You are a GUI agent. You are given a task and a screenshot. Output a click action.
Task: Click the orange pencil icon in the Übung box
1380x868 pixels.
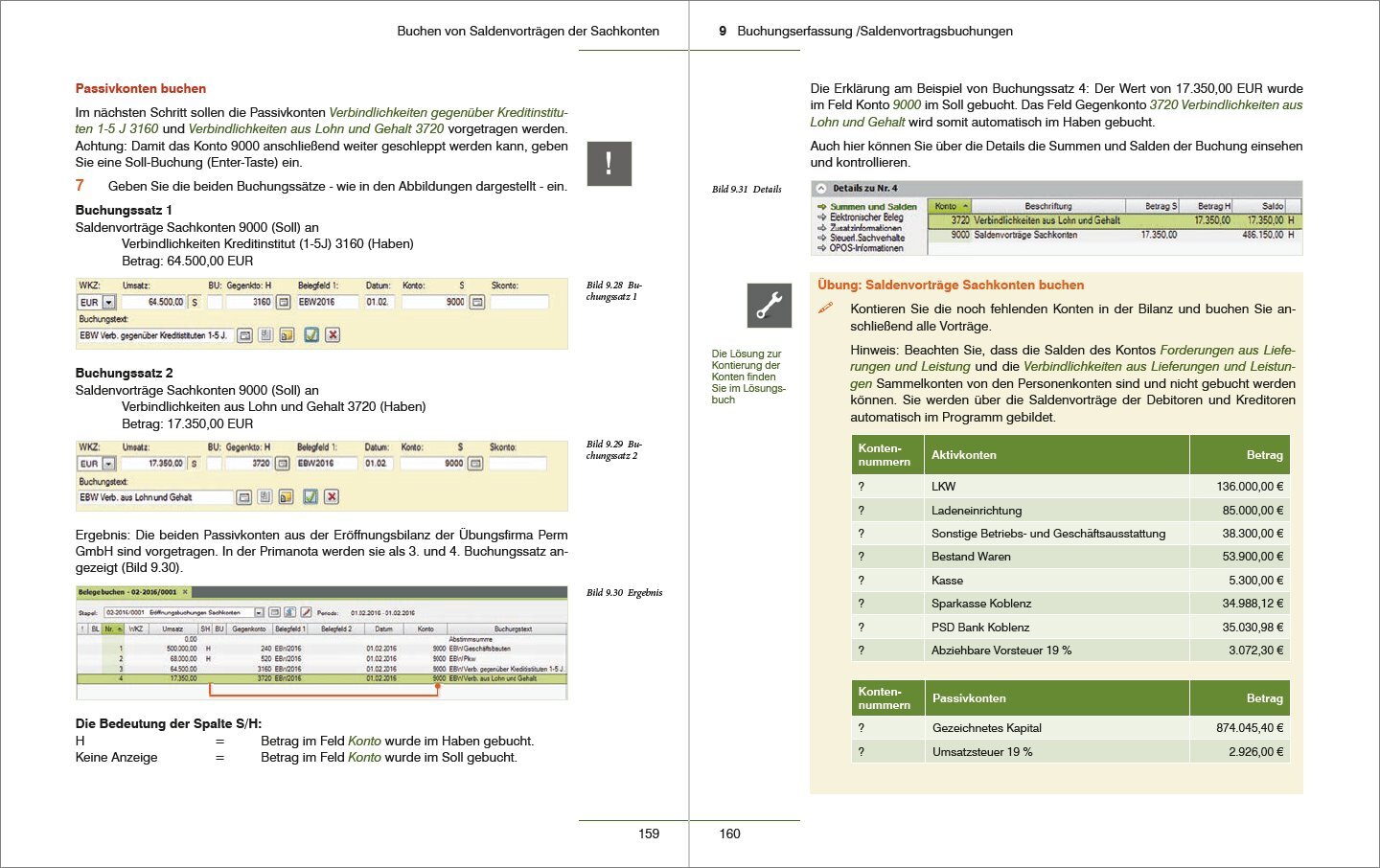[x=825, y=308]
